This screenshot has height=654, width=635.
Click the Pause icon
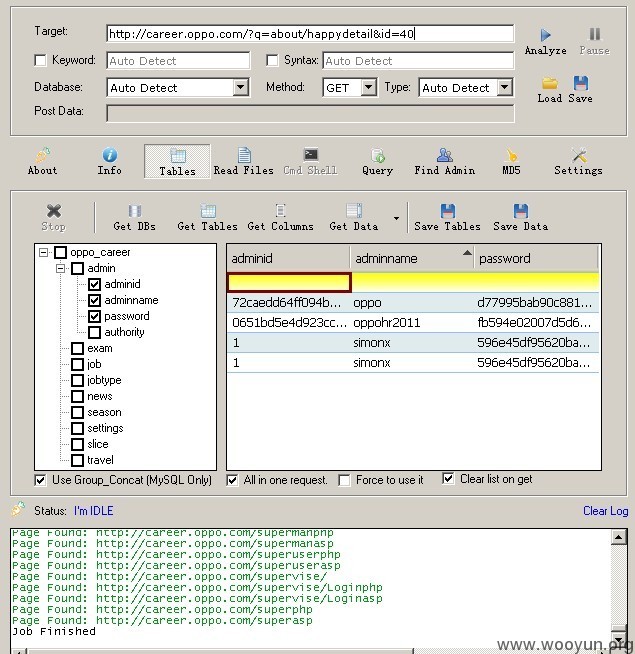pyautogui.click(x=595, y=35)
